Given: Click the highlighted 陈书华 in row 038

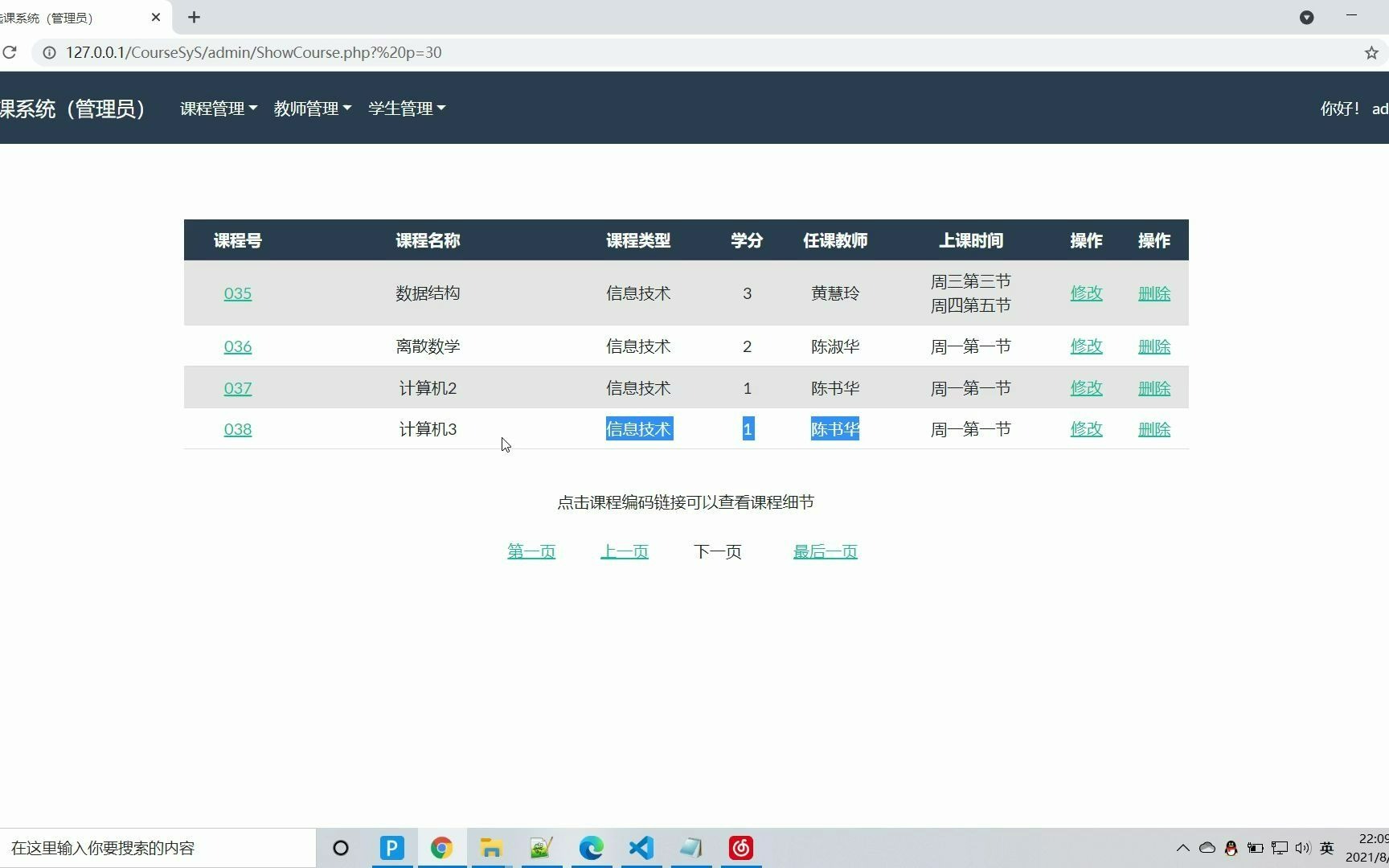Looking at the screenshot, I should 835,429.
